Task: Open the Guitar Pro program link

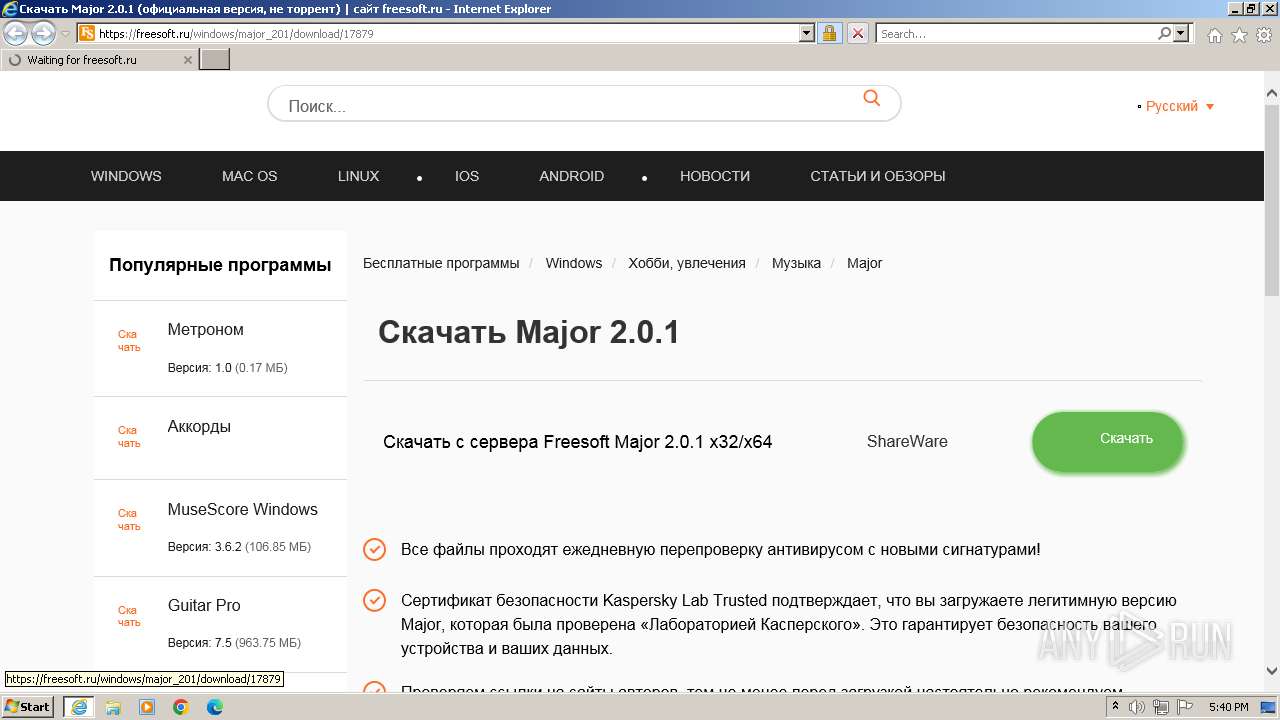Action: pyautogui.click(x=204, y=606)
